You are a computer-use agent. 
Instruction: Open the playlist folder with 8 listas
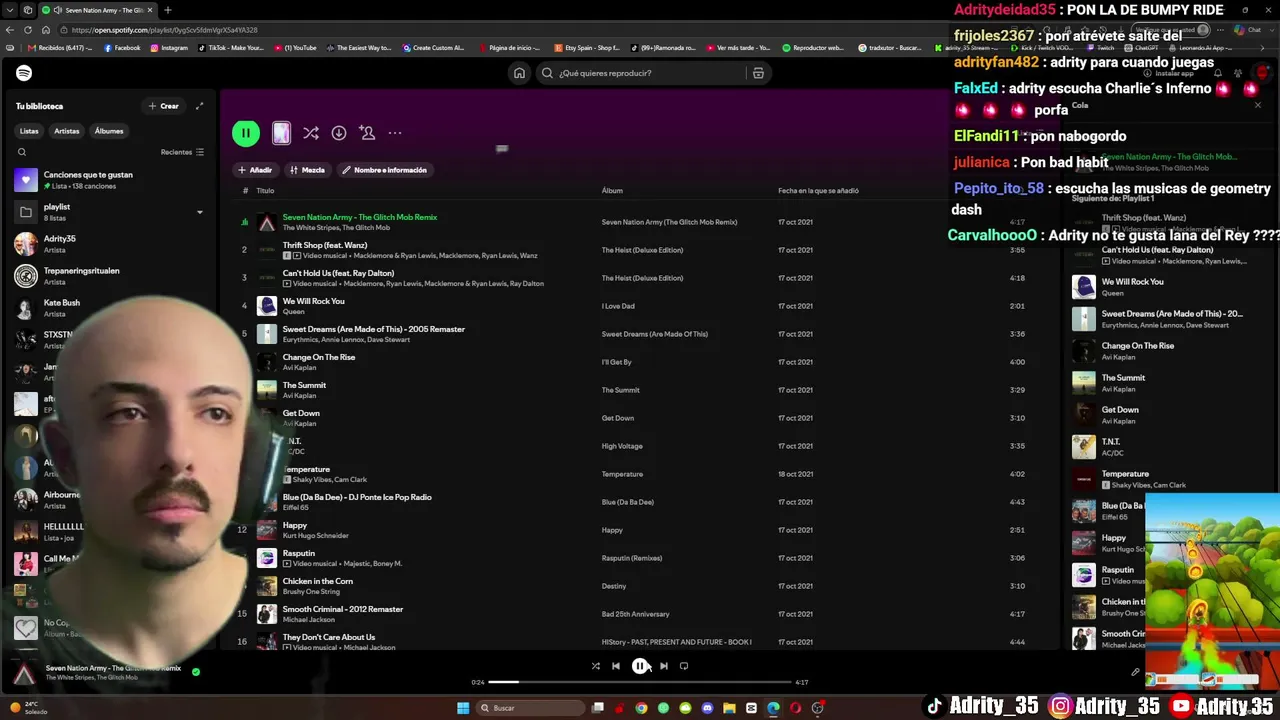pos(110,212)
